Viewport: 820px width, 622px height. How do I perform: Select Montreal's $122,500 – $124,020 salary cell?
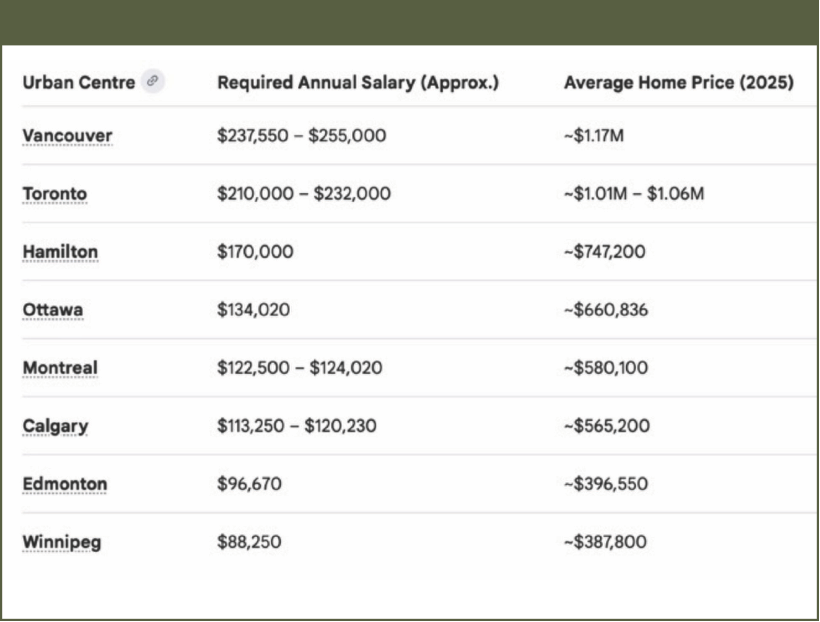[299, 368]
